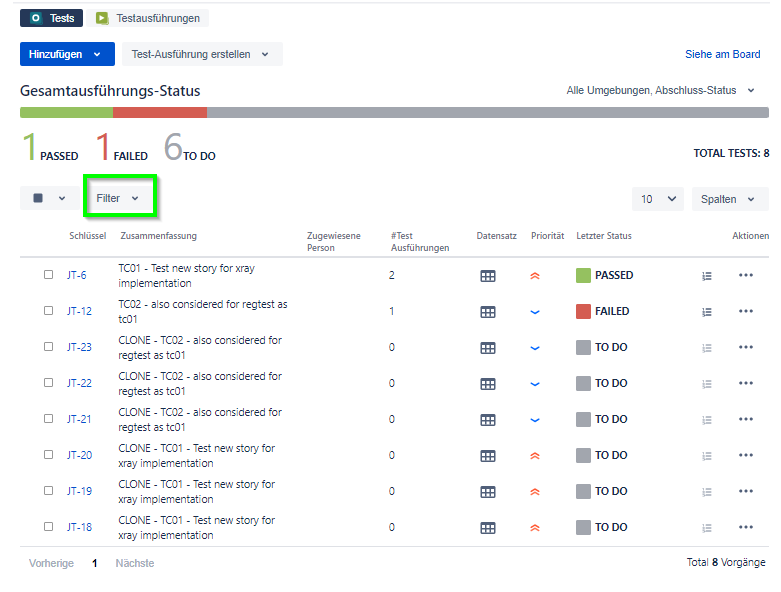Switch to the Tests tab

(x=51, y=18)
